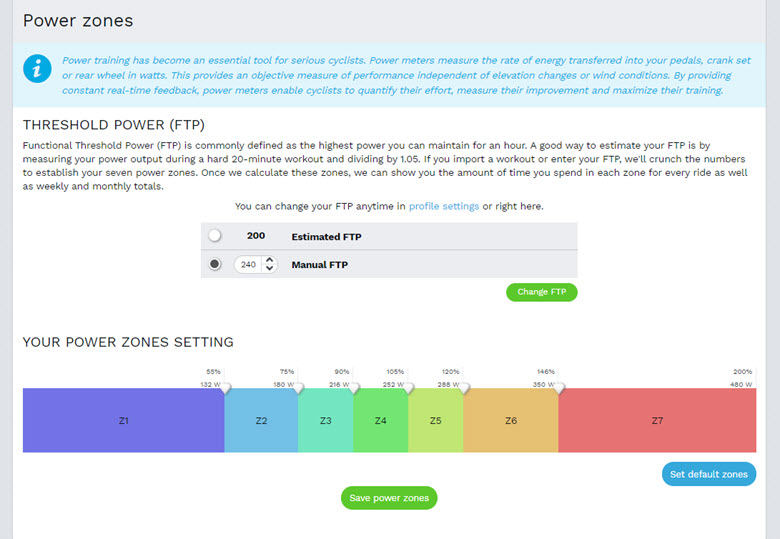The image size is (780, 539).
Task: Decrease Manual FTP with down arrow
Action: coord(269,269)
